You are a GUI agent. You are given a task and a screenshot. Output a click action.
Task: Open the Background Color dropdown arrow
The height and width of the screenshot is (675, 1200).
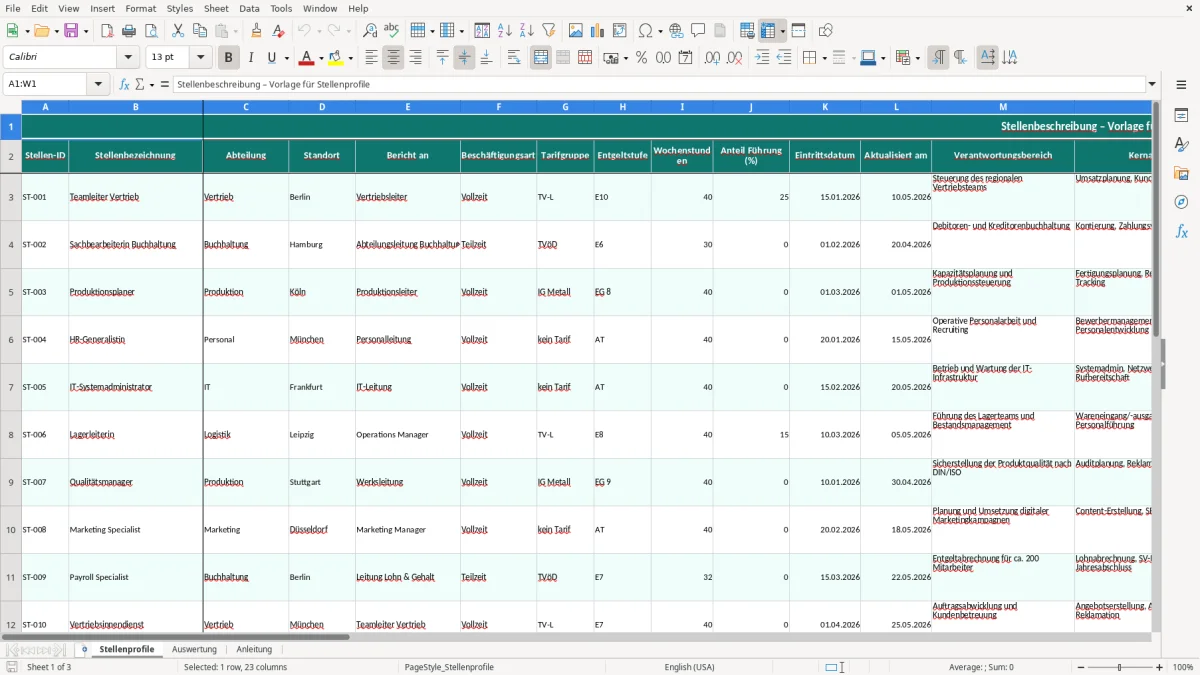[351, 58]
